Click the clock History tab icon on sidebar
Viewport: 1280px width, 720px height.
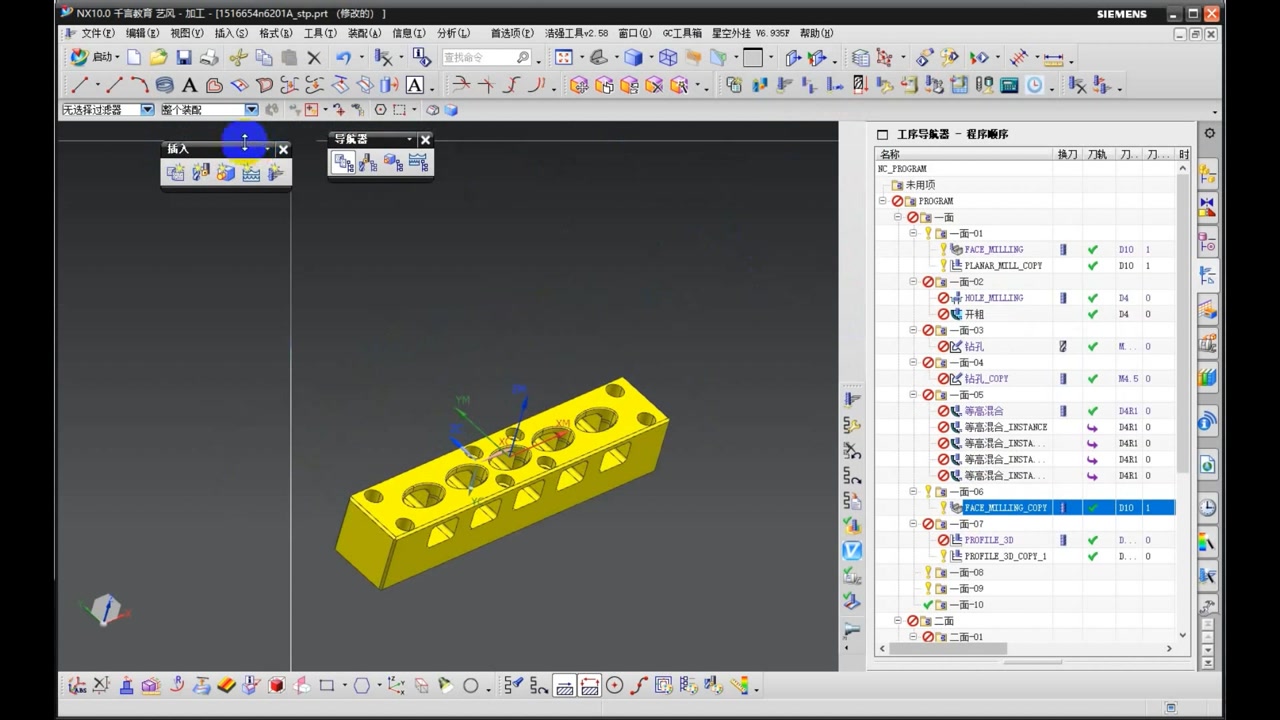coord(1208,507)
